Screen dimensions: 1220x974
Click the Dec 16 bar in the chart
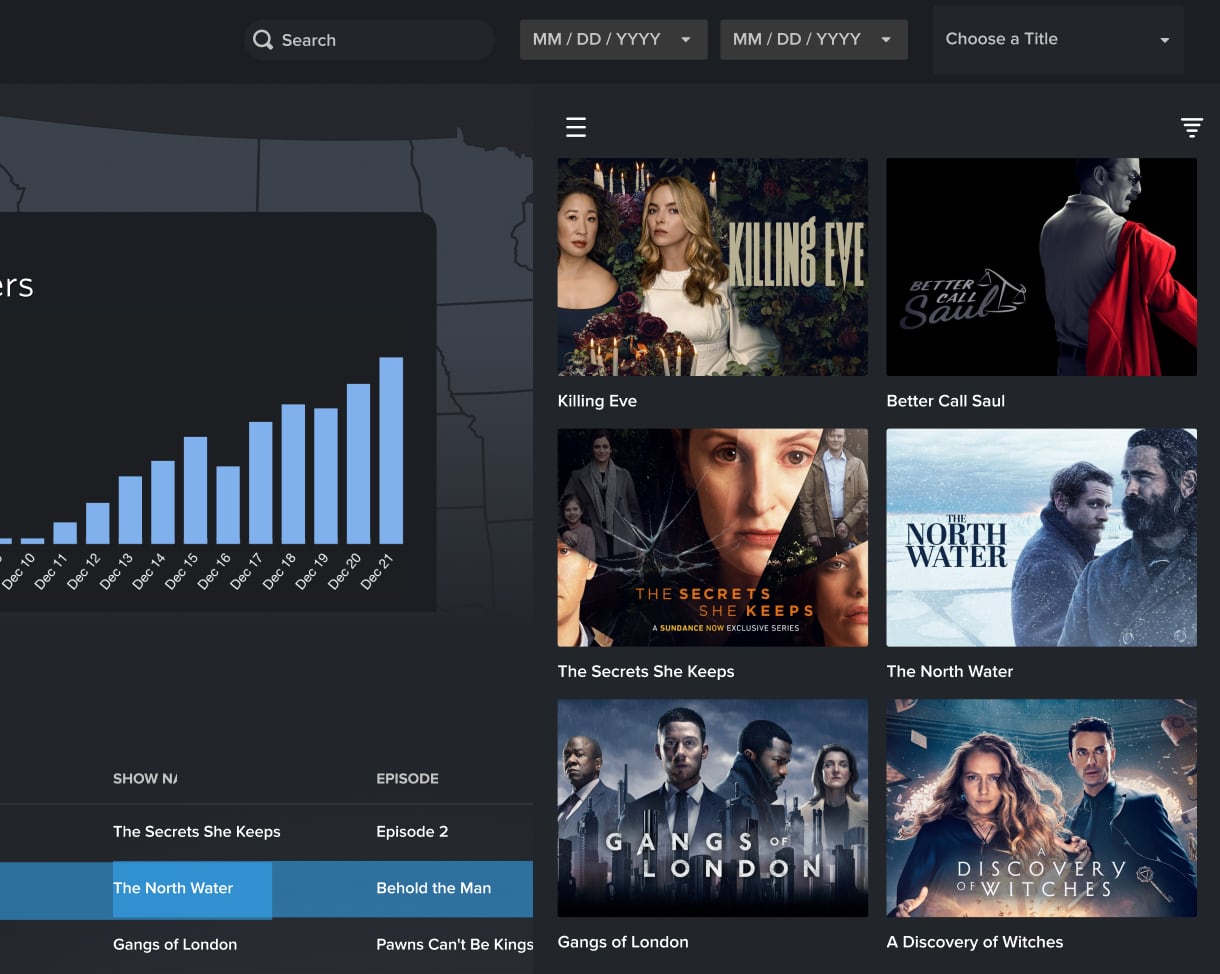[228, 505]
